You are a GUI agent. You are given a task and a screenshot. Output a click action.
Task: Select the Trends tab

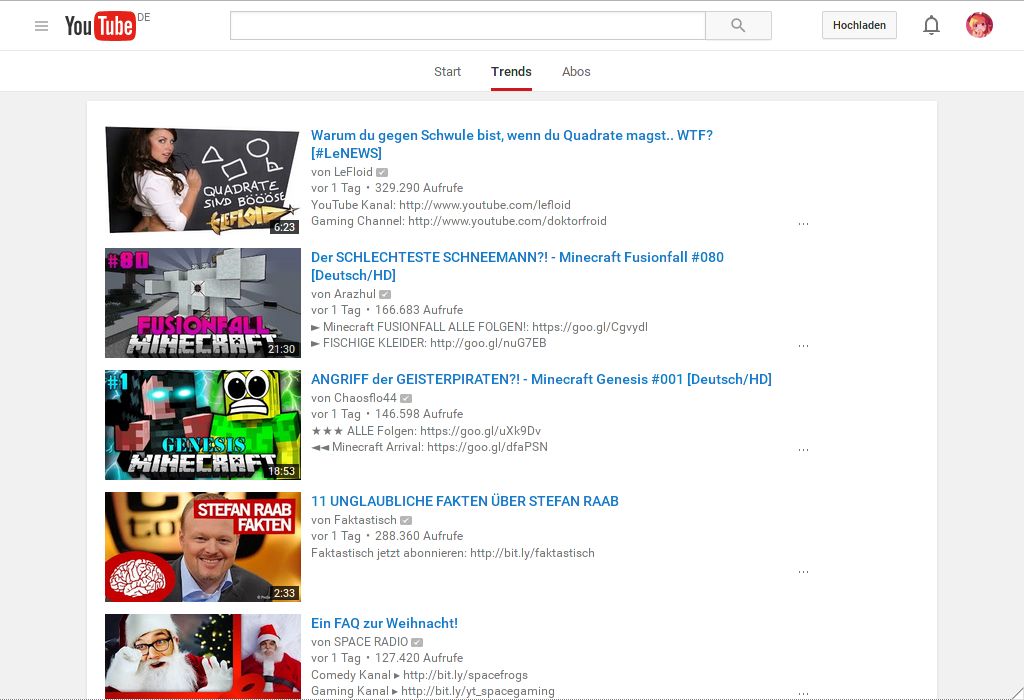coord(511,72)
